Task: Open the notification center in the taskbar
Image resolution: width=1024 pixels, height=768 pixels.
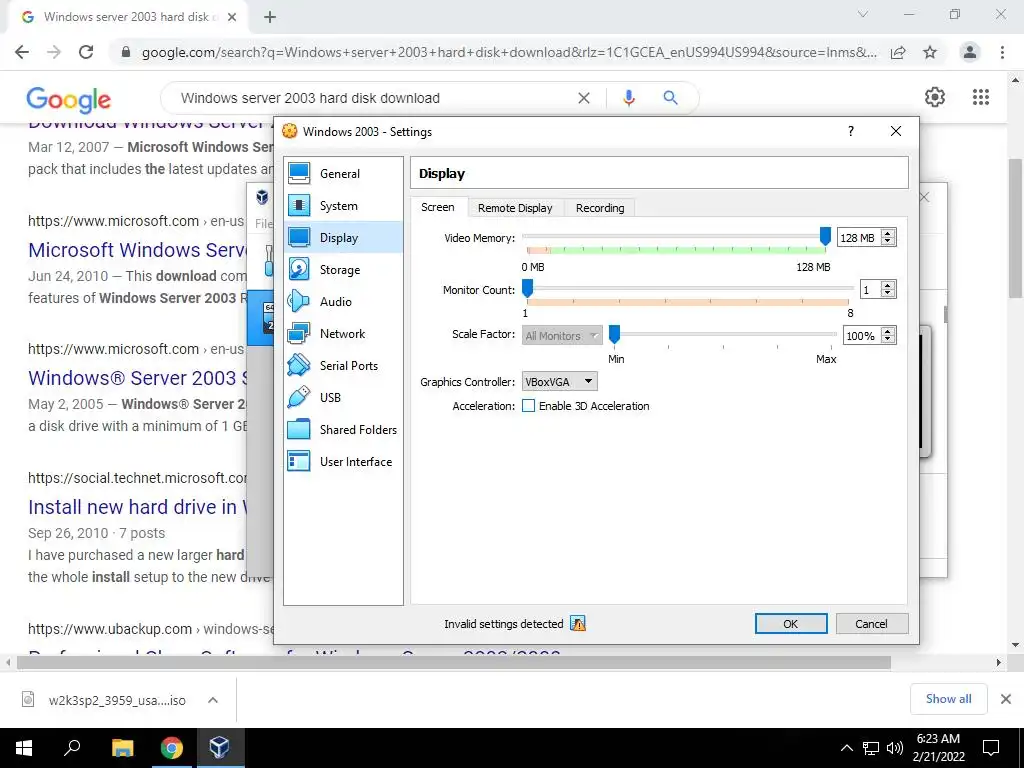Action: coord(991,748)
